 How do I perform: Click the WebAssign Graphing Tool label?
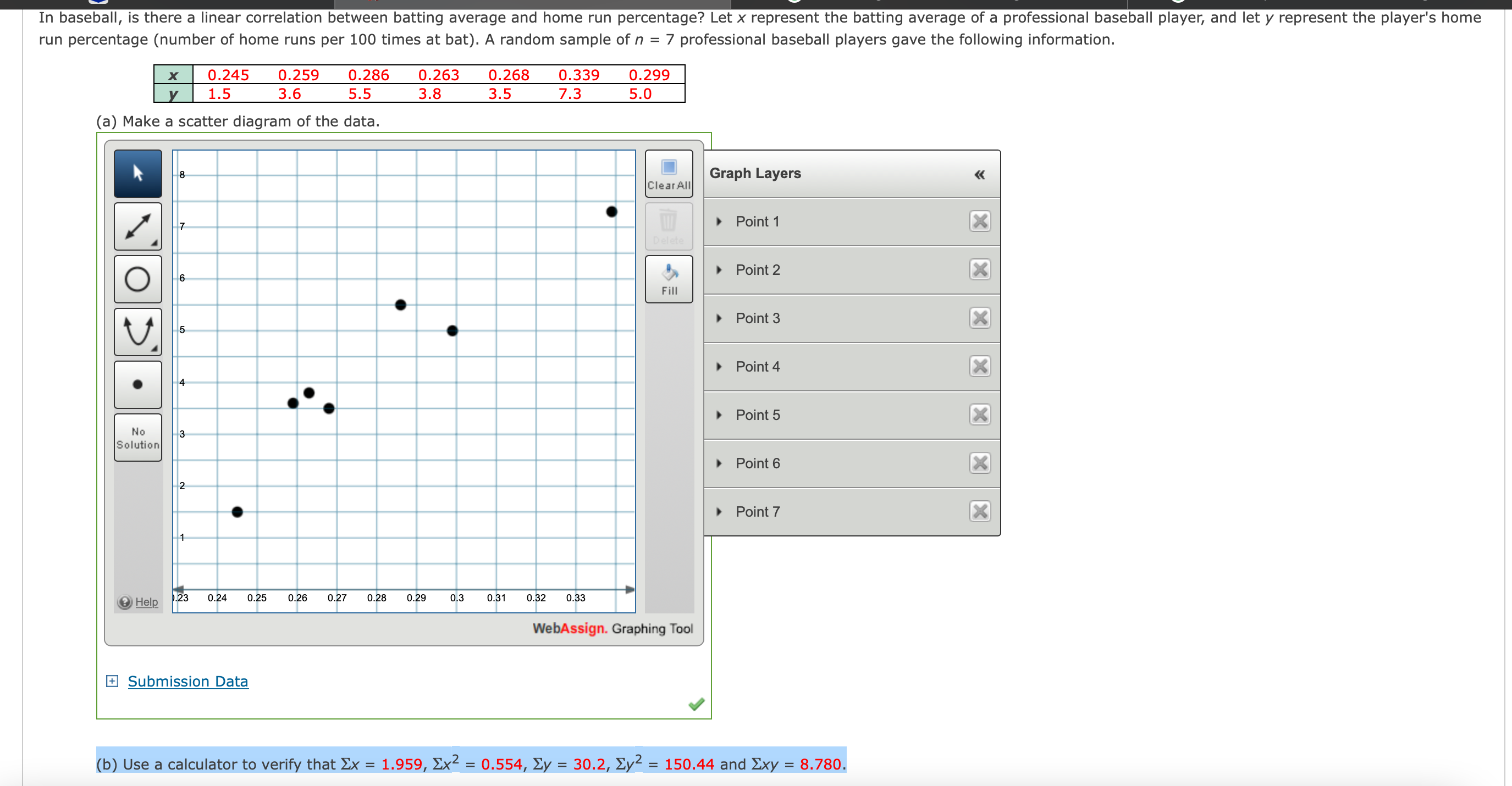[x=613, y=629]
